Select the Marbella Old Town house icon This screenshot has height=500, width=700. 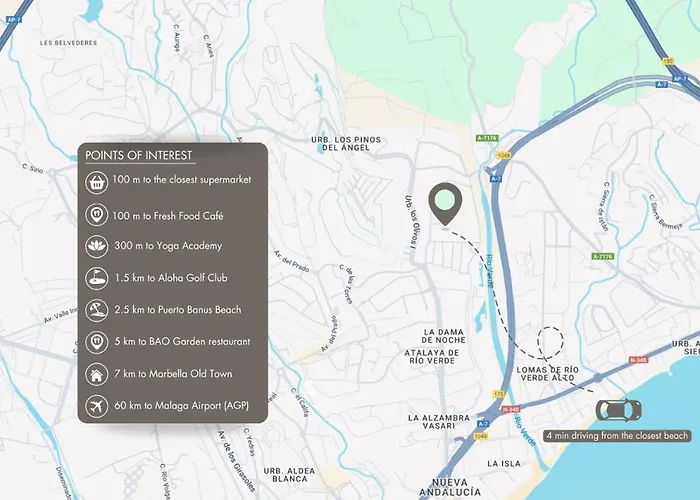(97, 374)
